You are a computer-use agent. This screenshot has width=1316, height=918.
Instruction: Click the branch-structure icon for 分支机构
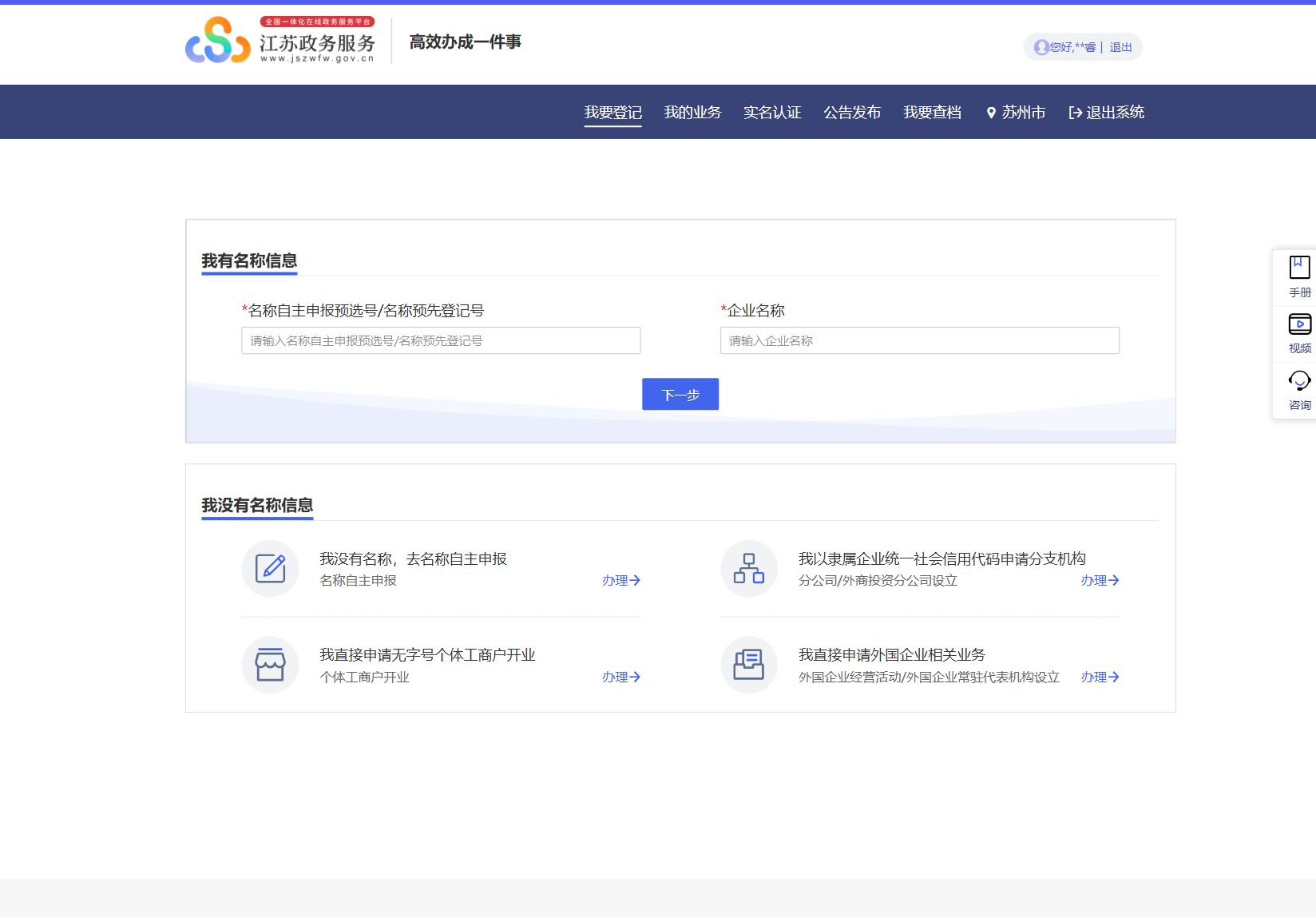749,569
